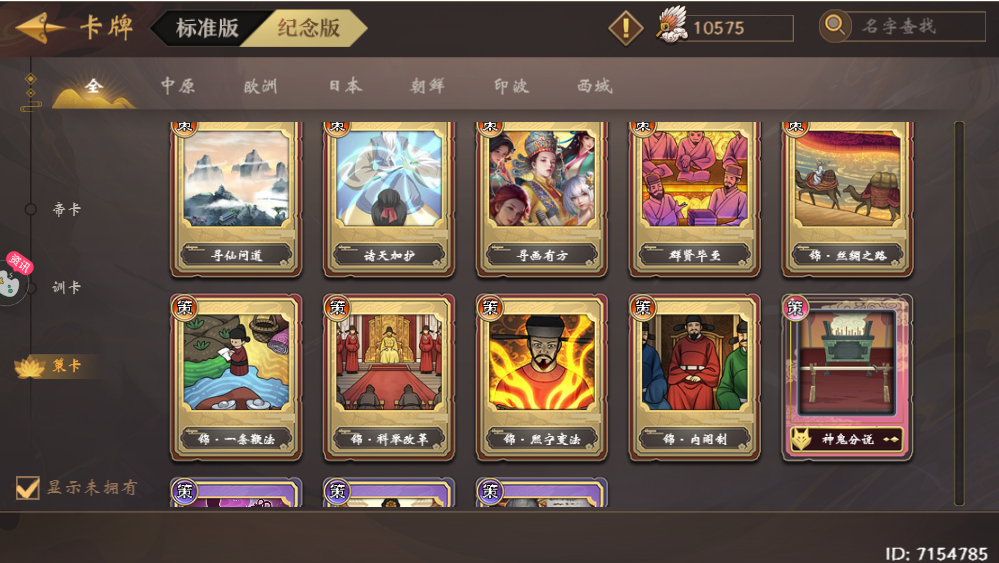Filter cards by 日本 tab
This screenshot has width=999, height=563.
click(345, 85)
